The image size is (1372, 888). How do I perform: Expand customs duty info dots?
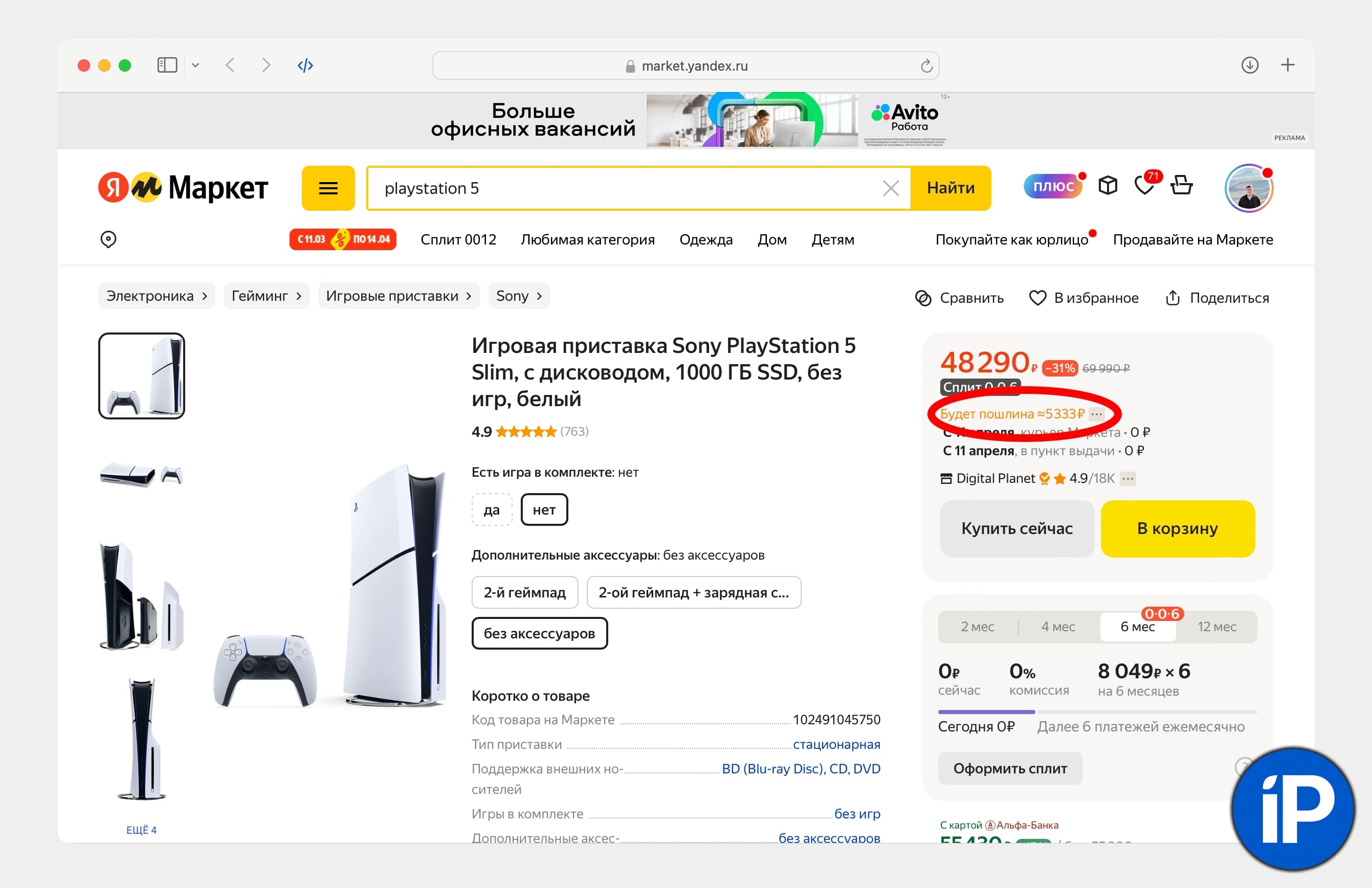coord(1096,414)
